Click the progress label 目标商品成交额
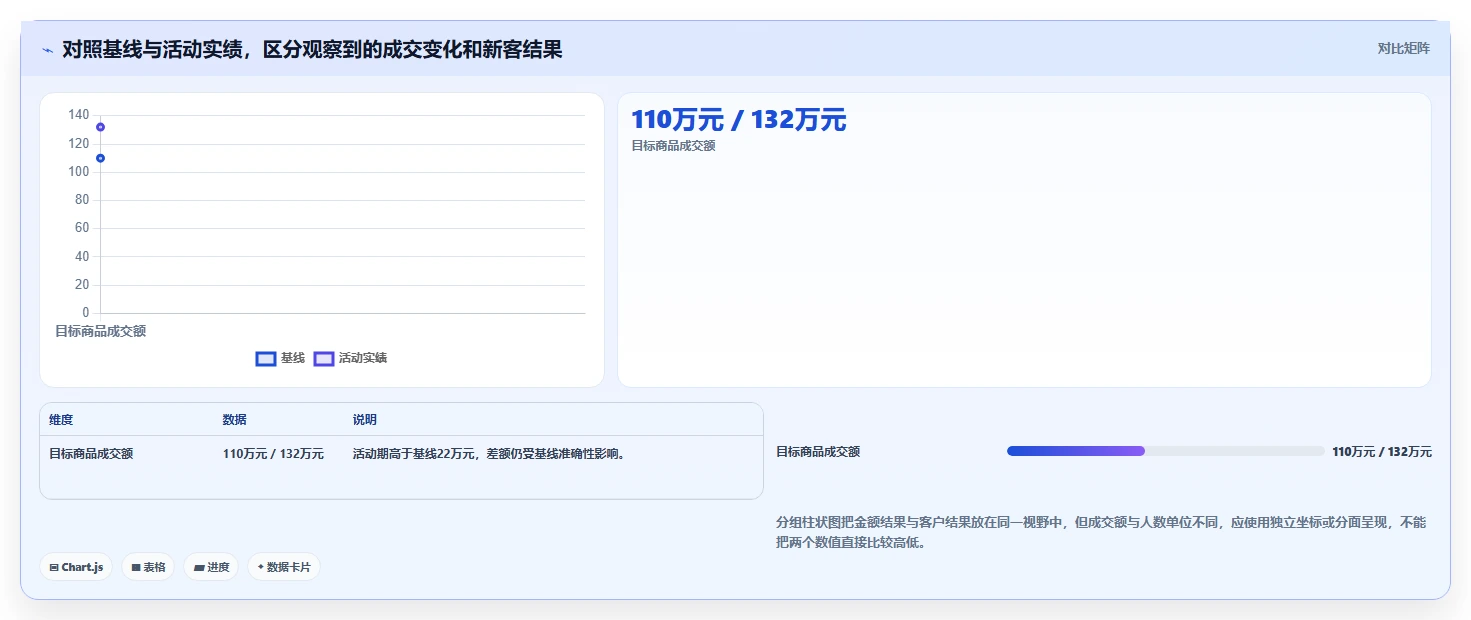This screenshot has width=1471, height=620. click(x=818, y=452)
